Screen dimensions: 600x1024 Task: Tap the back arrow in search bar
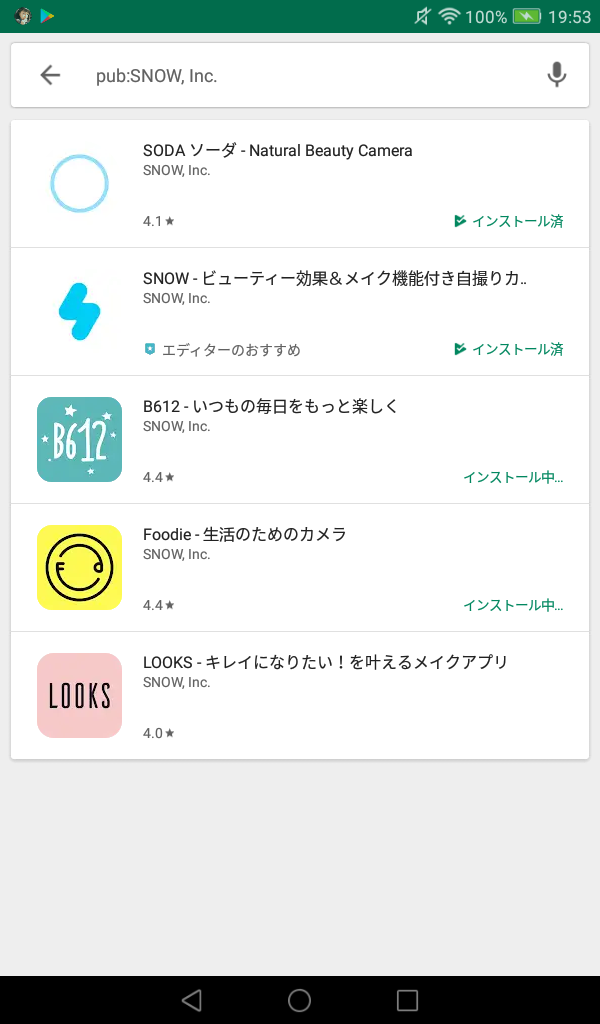(x=50, y=75)
